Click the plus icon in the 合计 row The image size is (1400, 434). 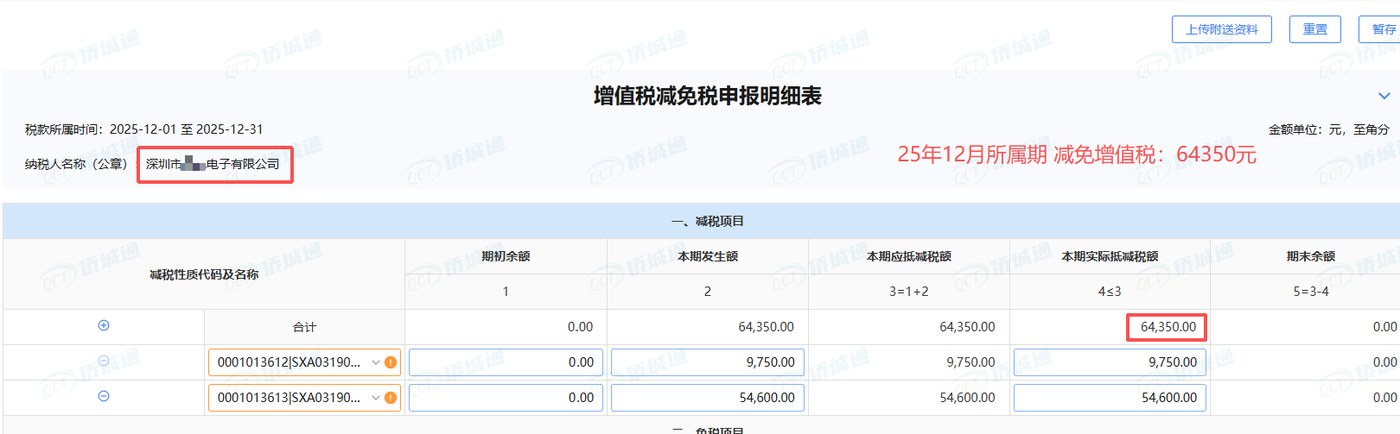pos(103,326)
